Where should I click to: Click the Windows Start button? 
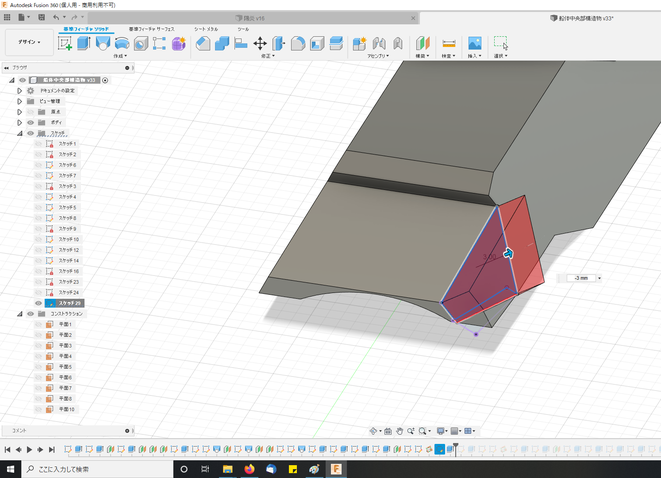coord(10,469)
